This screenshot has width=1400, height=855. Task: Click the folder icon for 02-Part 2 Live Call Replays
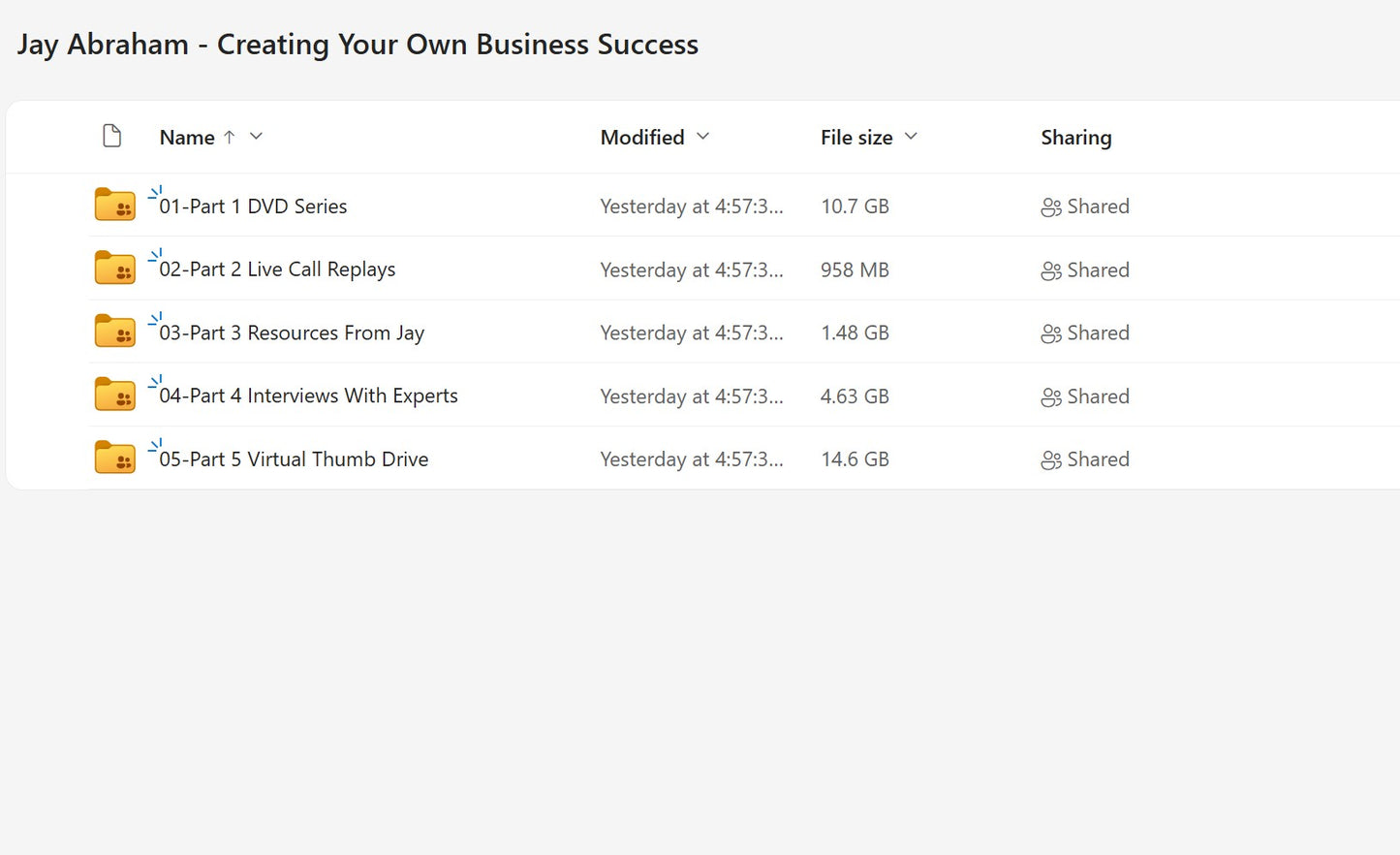tap(114, 269)
